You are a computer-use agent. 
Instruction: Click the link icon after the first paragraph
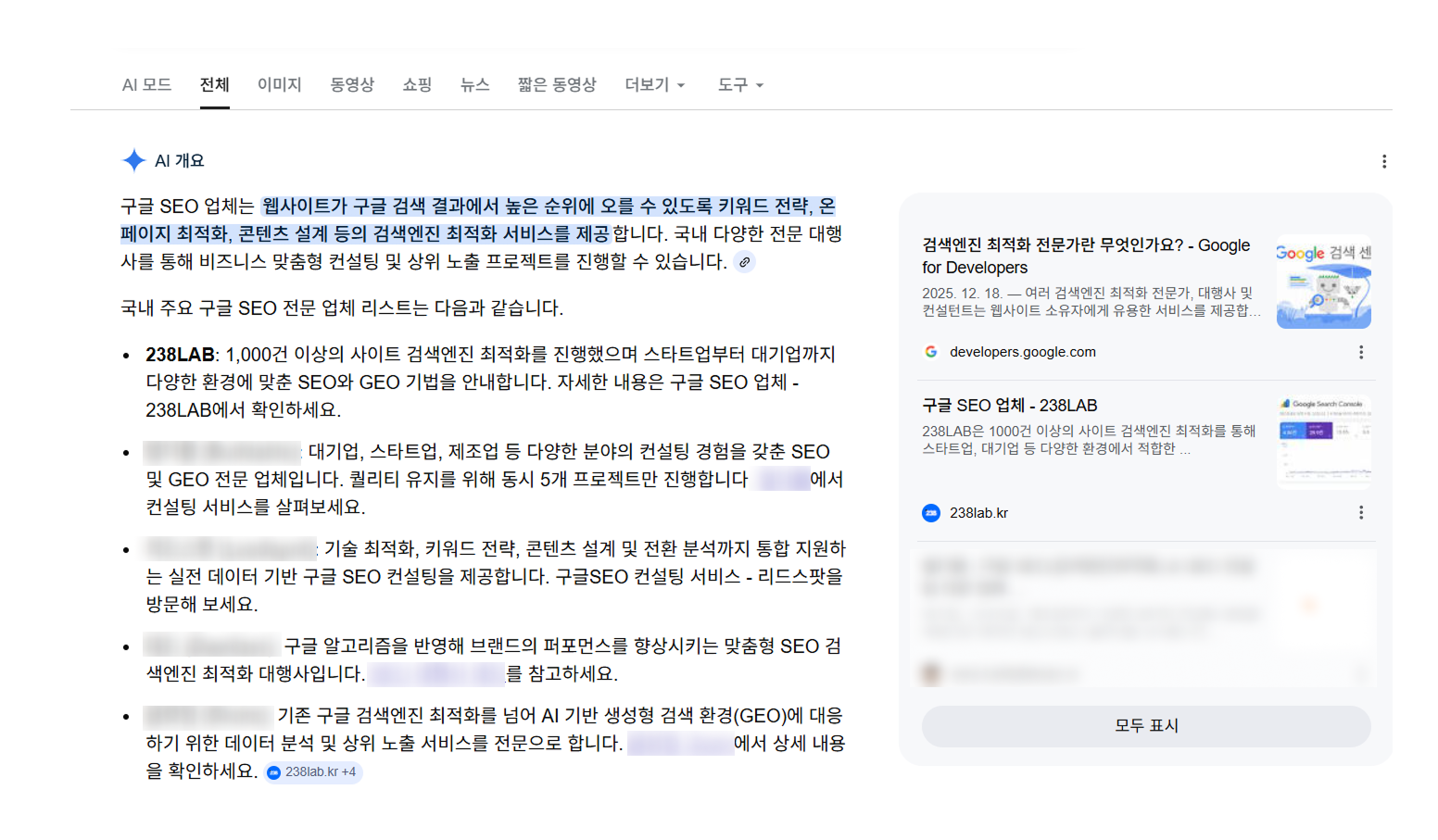click(744, 262)
